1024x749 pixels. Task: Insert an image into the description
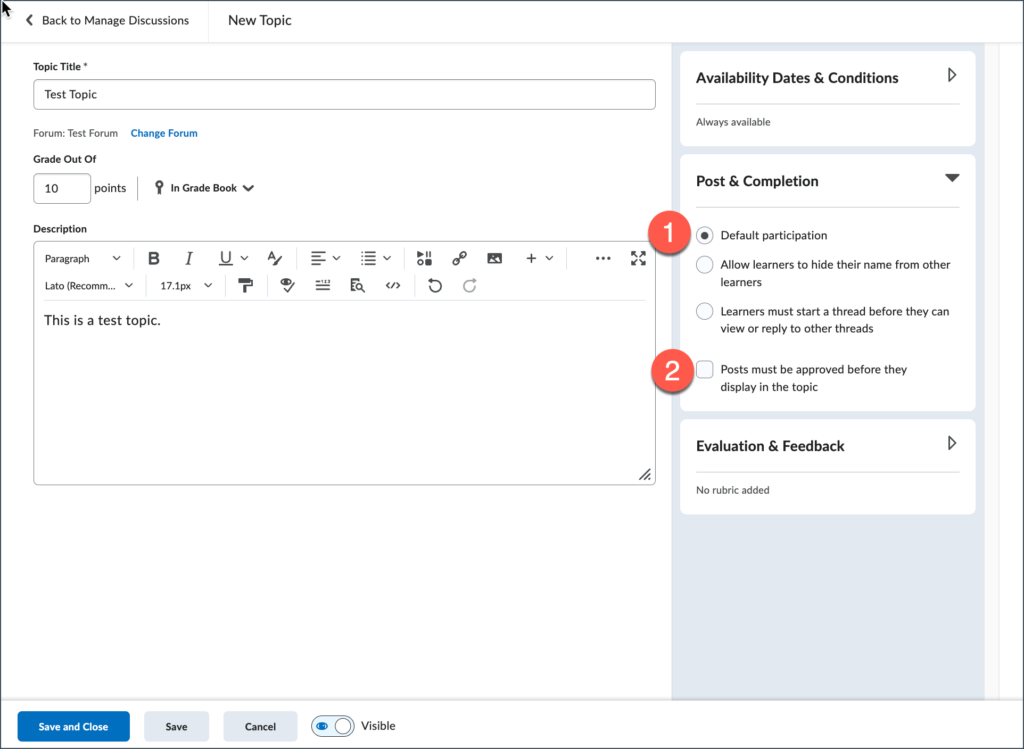click(495, 258)
